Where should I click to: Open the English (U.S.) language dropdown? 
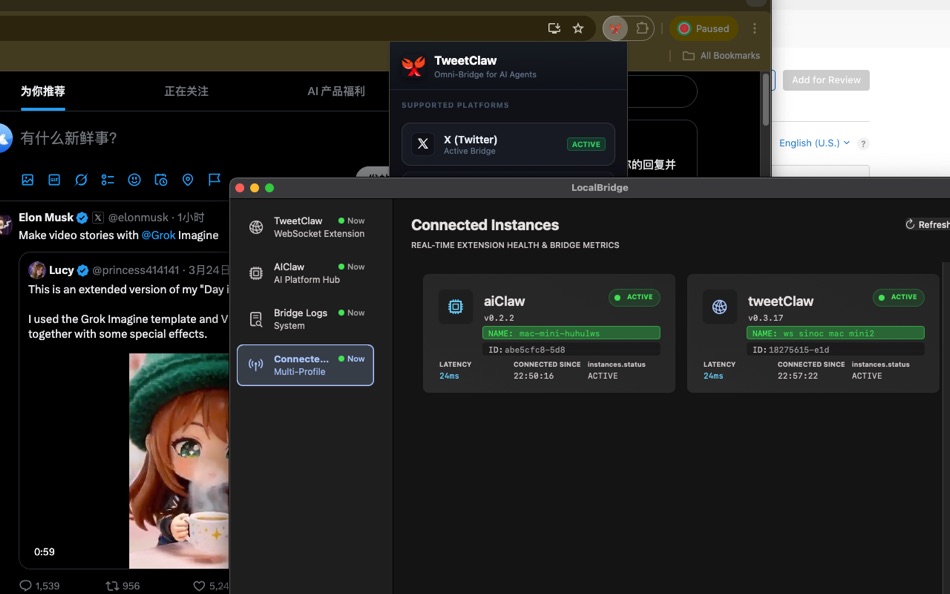814,143
